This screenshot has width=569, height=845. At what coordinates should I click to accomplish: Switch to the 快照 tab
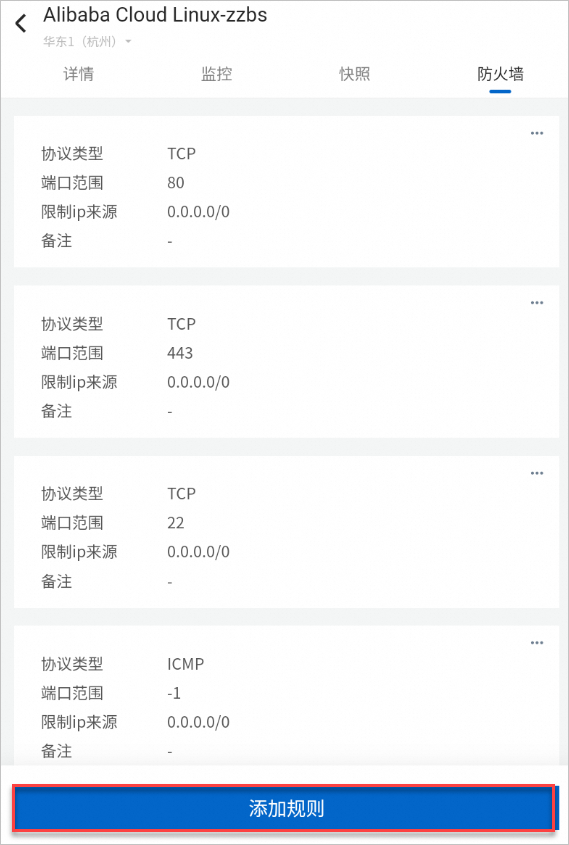click(355, 74)
